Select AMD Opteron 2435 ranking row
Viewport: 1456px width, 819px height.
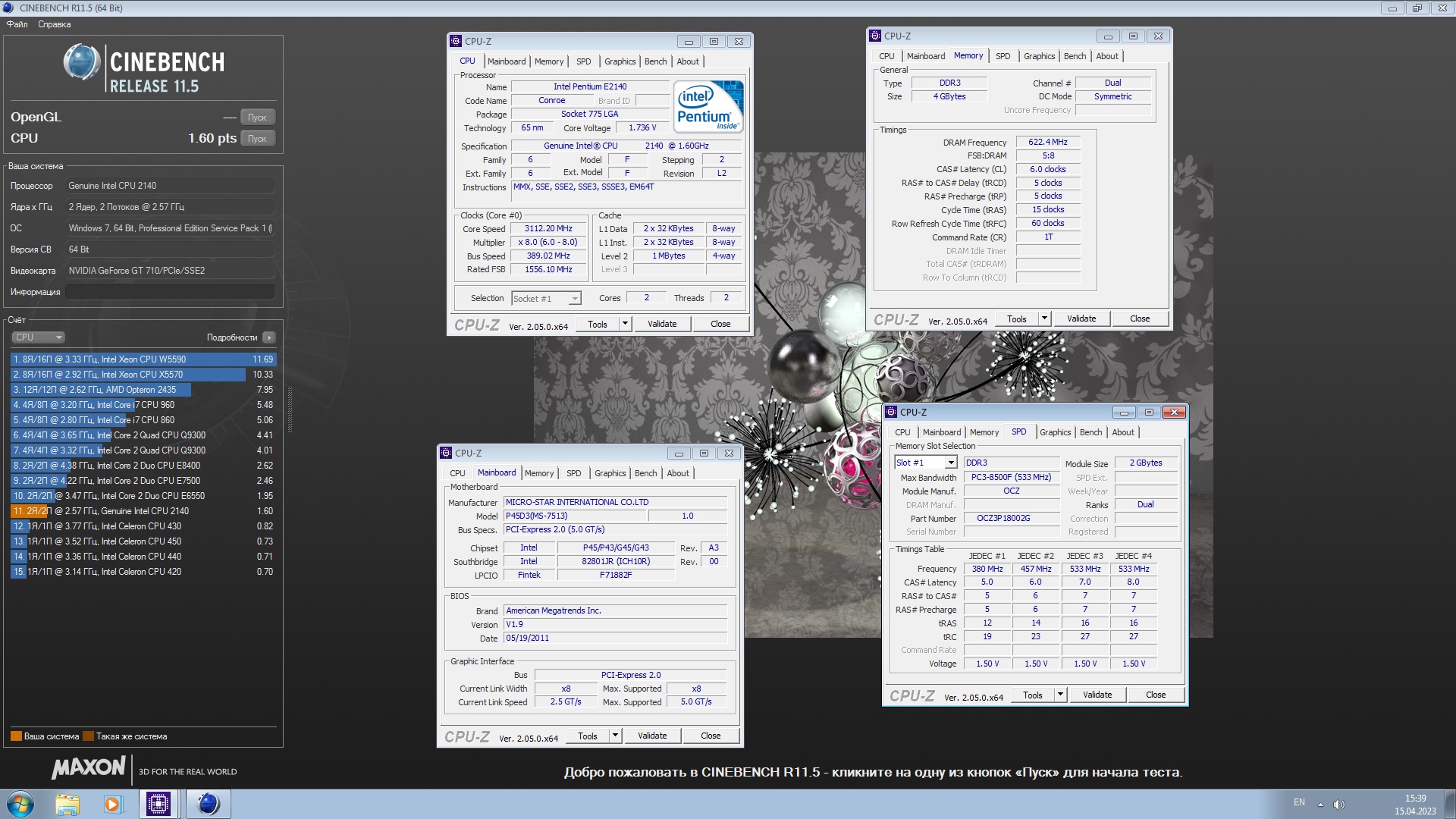[143, 390]
